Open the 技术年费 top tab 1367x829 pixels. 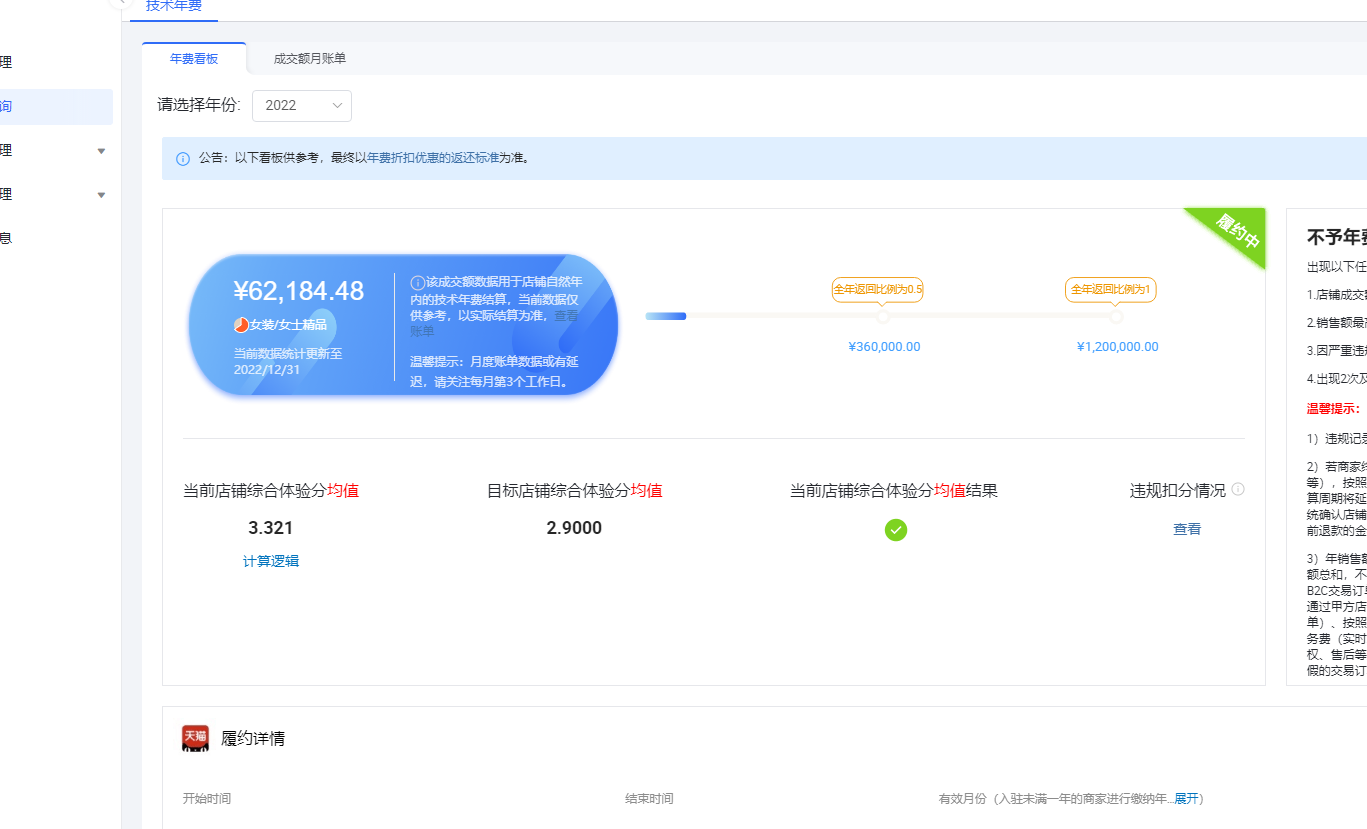173,7
